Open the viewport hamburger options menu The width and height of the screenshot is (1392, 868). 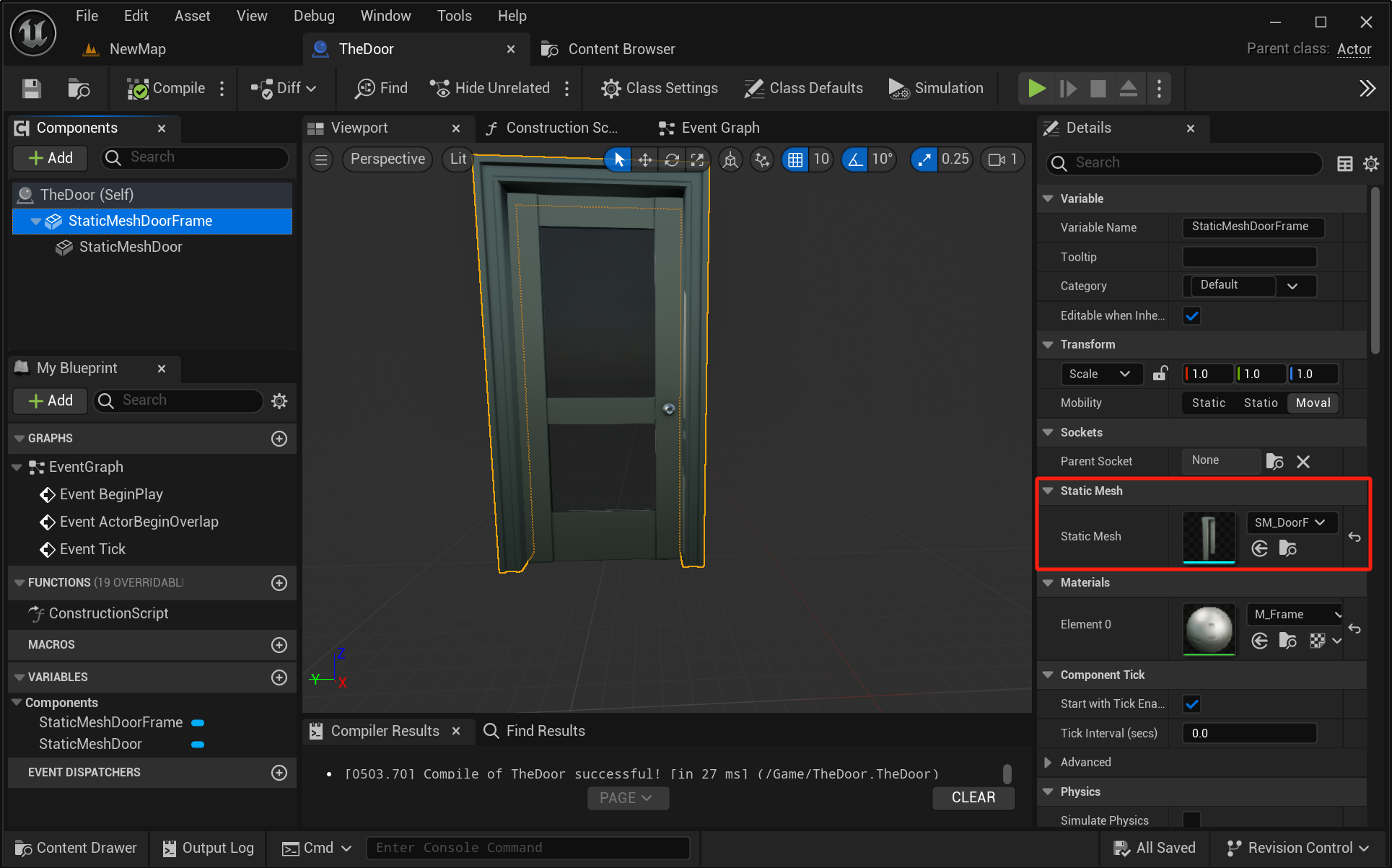322,159
